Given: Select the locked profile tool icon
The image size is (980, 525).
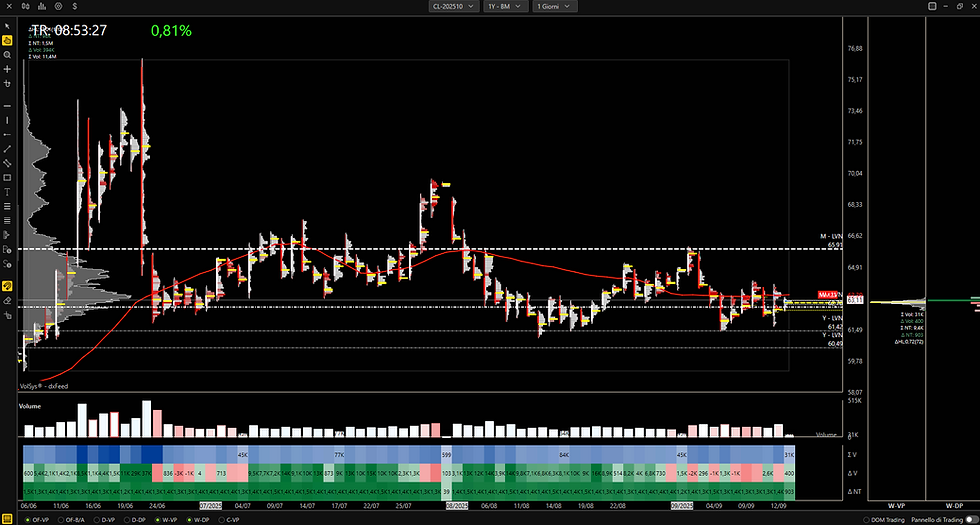Looking at the screenshot, I should pyautogui.click(x=7, y=249).
